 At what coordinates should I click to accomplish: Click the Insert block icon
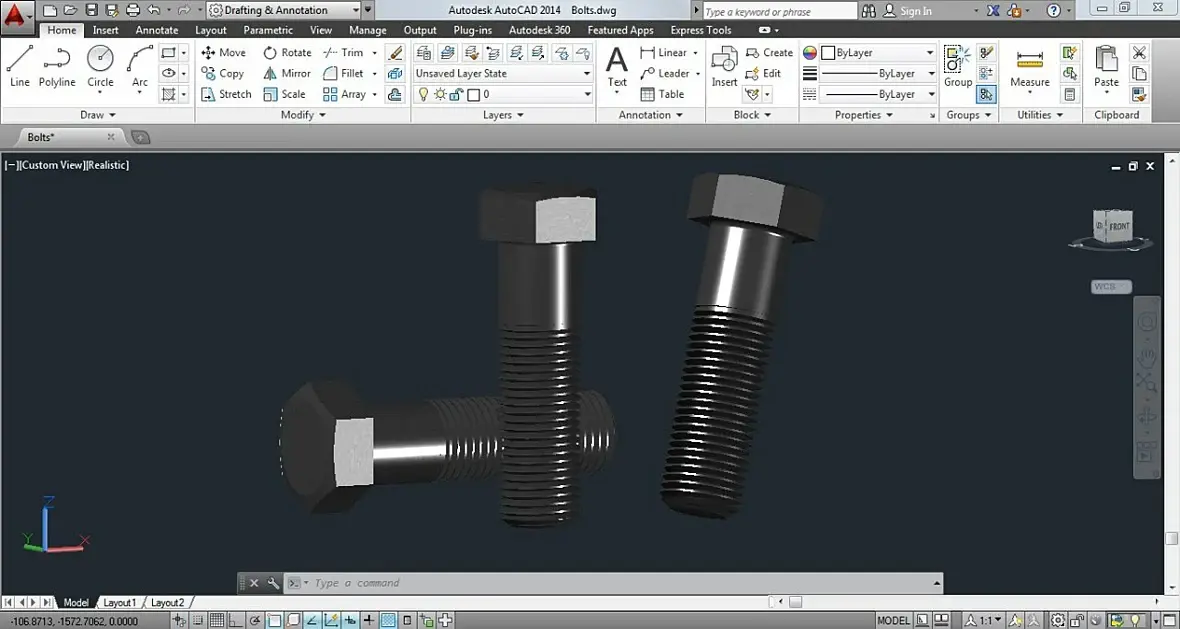click(x=725, y=66)
